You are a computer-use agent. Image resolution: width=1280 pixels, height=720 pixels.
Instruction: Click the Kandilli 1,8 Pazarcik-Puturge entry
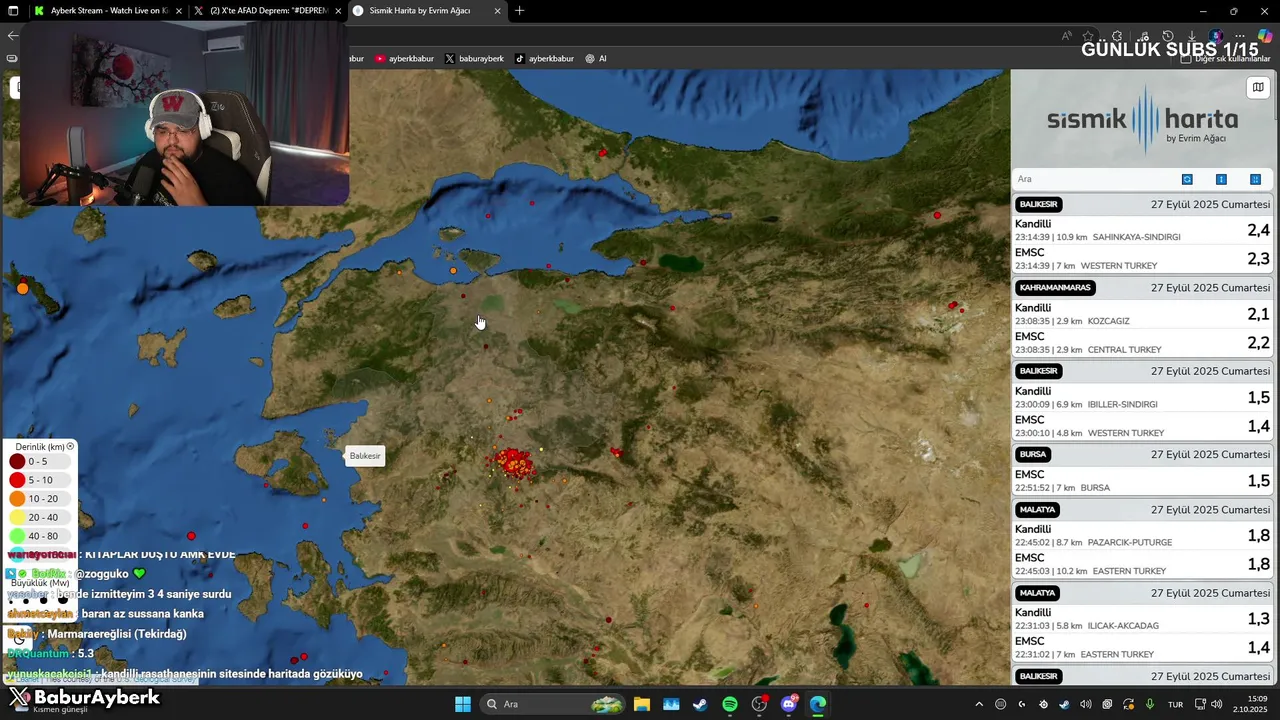click(x=1142, y=535)
